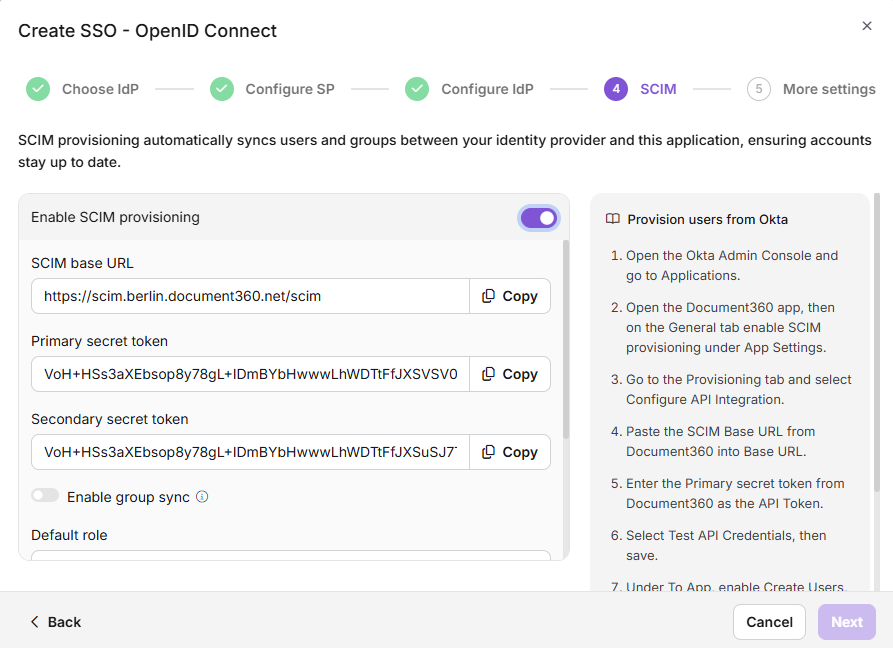This screenshot has width=893, height=648.
Task: Cancel the SSO creation
Action: click(x=769, y=622)
